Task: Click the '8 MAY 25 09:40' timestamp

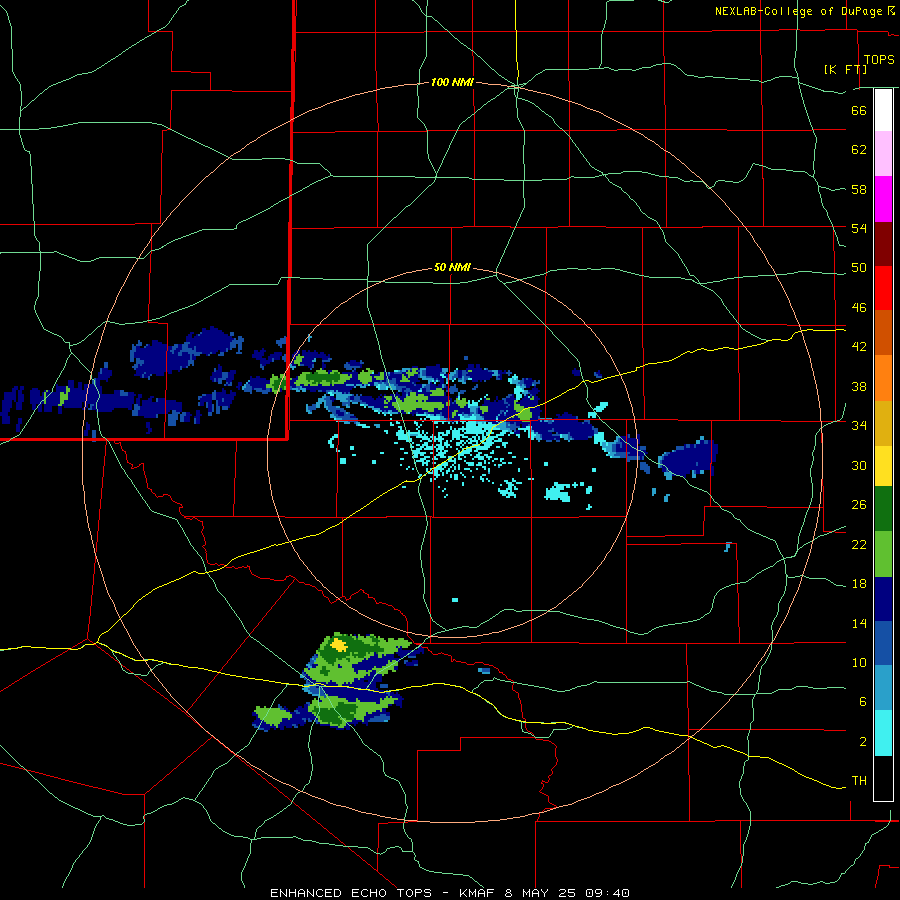Action: click(x=567, y=893)
